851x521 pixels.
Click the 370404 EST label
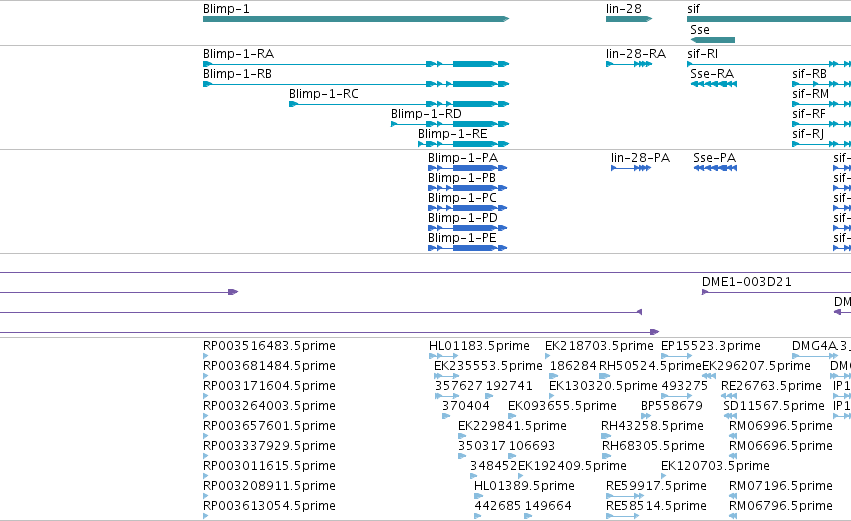click(x=466, y=406)
